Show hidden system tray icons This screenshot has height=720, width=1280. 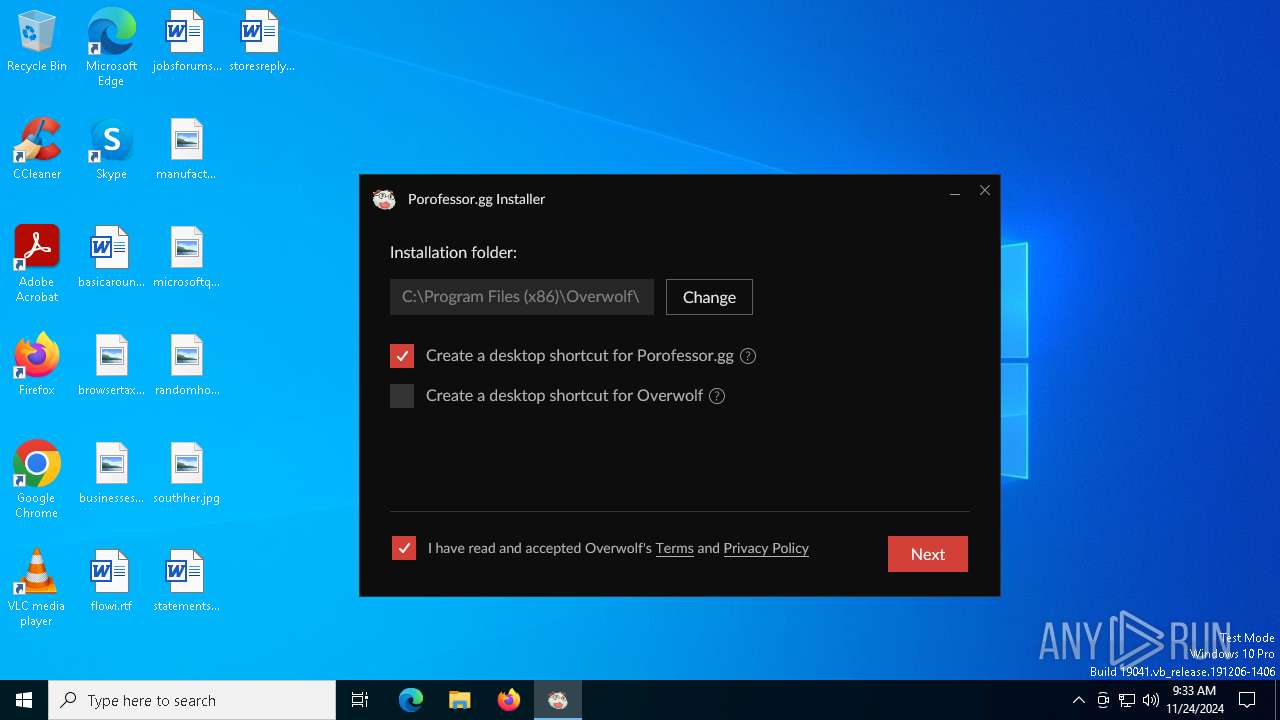[x=1078, y=700]
